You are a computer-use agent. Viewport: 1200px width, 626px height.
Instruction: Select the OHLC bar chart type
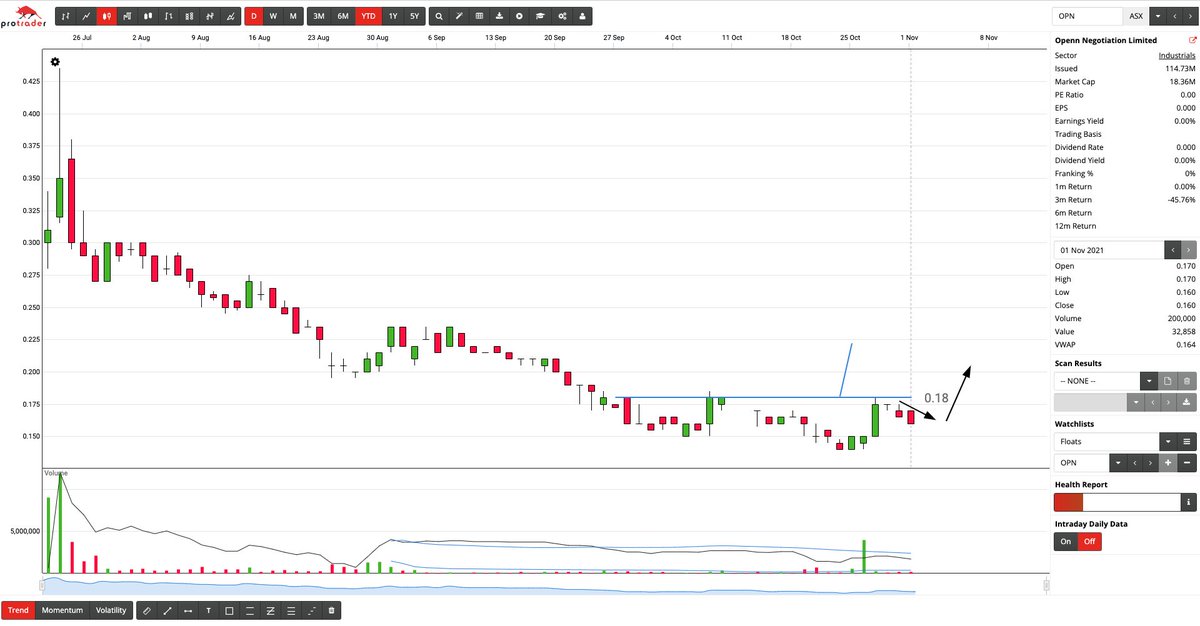click(65, 16)
